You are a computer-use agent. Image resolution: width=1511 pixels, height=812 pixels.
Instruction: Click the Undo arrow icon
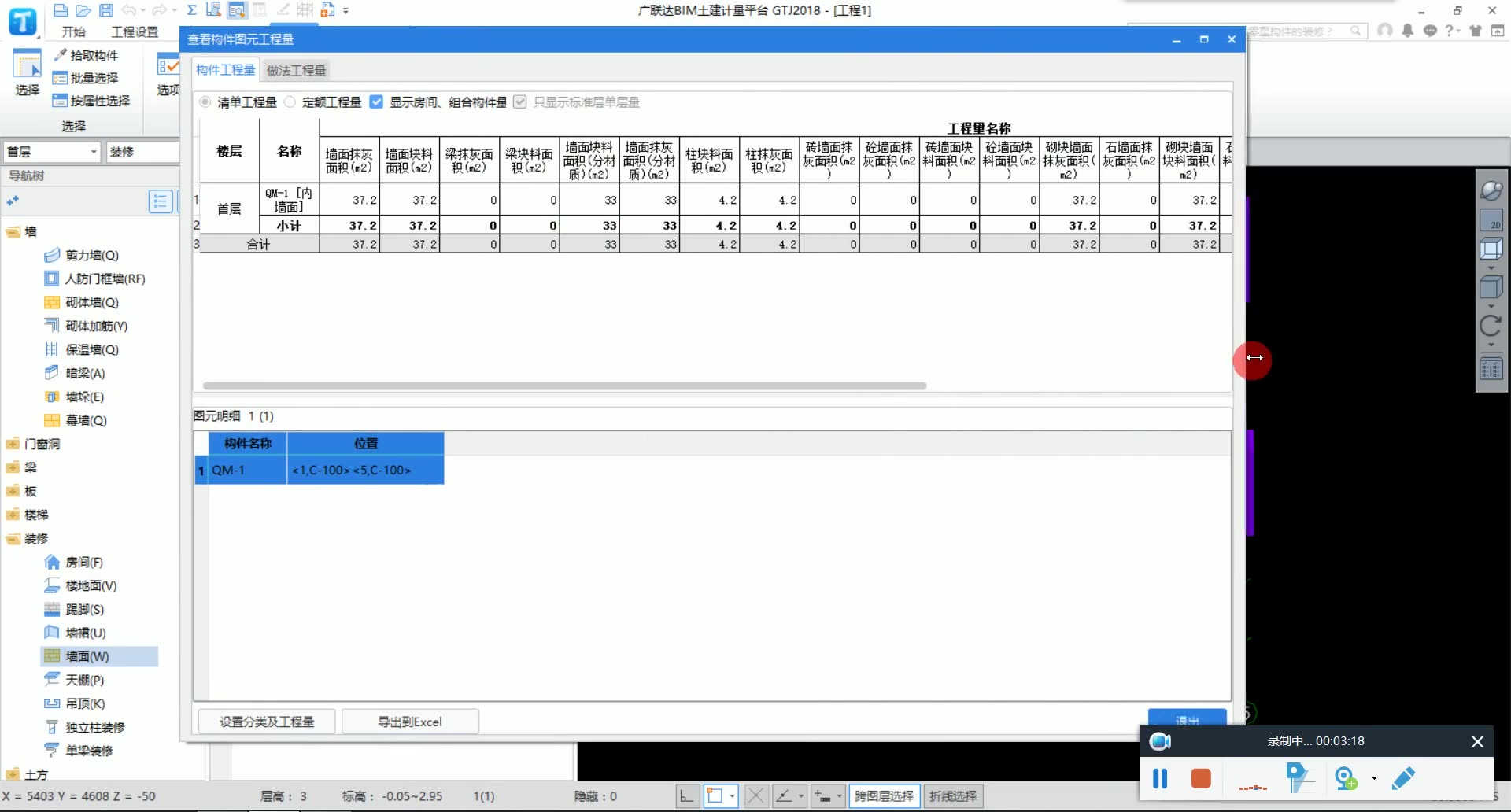pyautogui.click(x=129, y=10)
